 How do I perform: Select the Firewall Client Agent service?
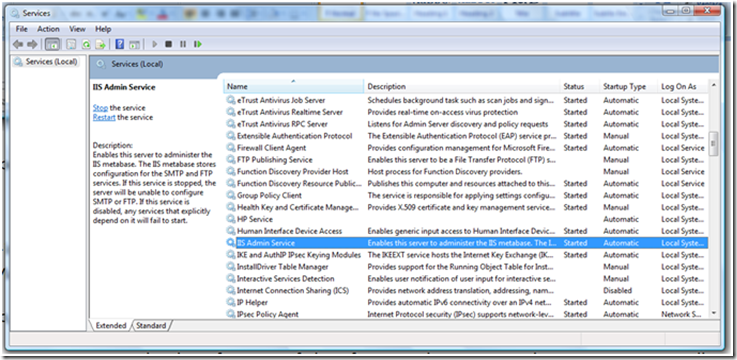[x=466, y=148]
